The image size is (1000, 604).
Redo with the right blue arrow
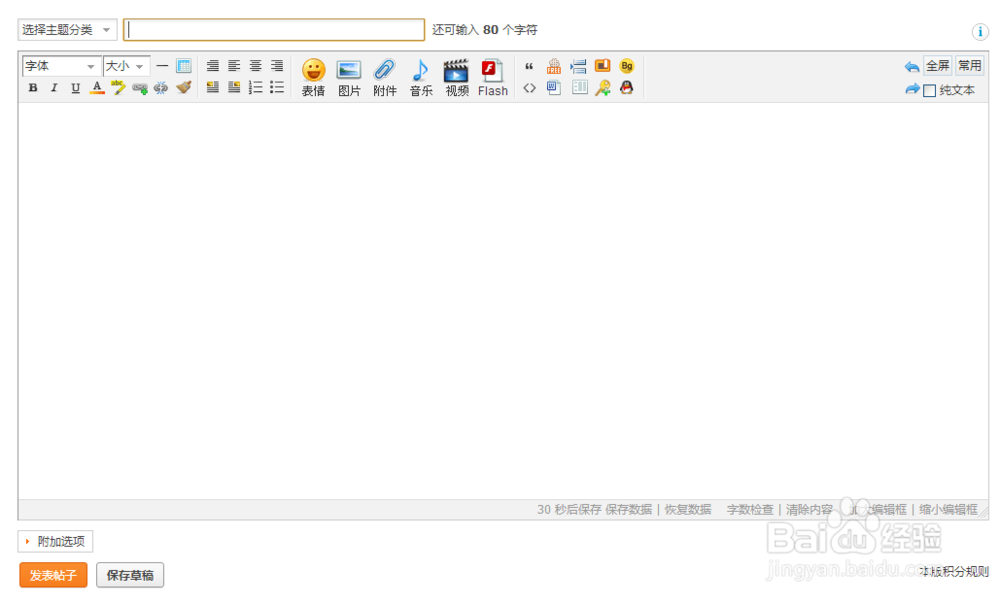(913, 89)
